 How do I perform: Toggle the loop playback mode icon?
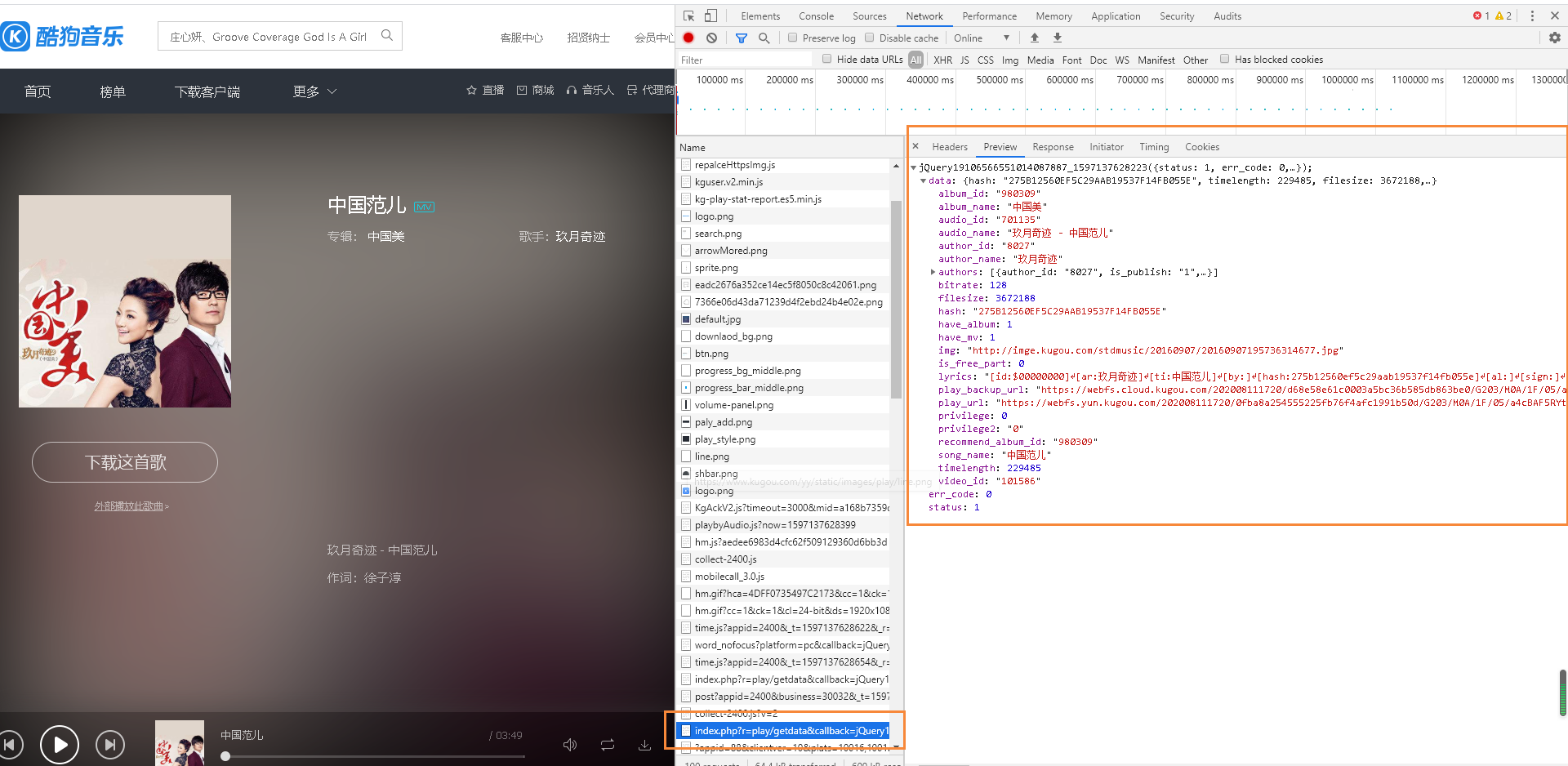tap(608, 744)
